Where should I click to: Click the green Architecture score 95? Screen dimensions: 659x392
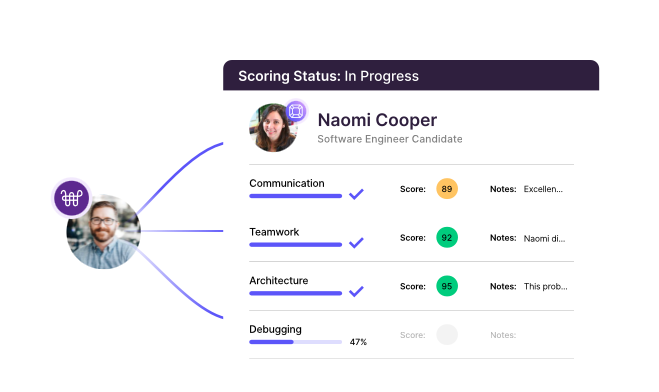pyautogui.click(x=447, y=286)
